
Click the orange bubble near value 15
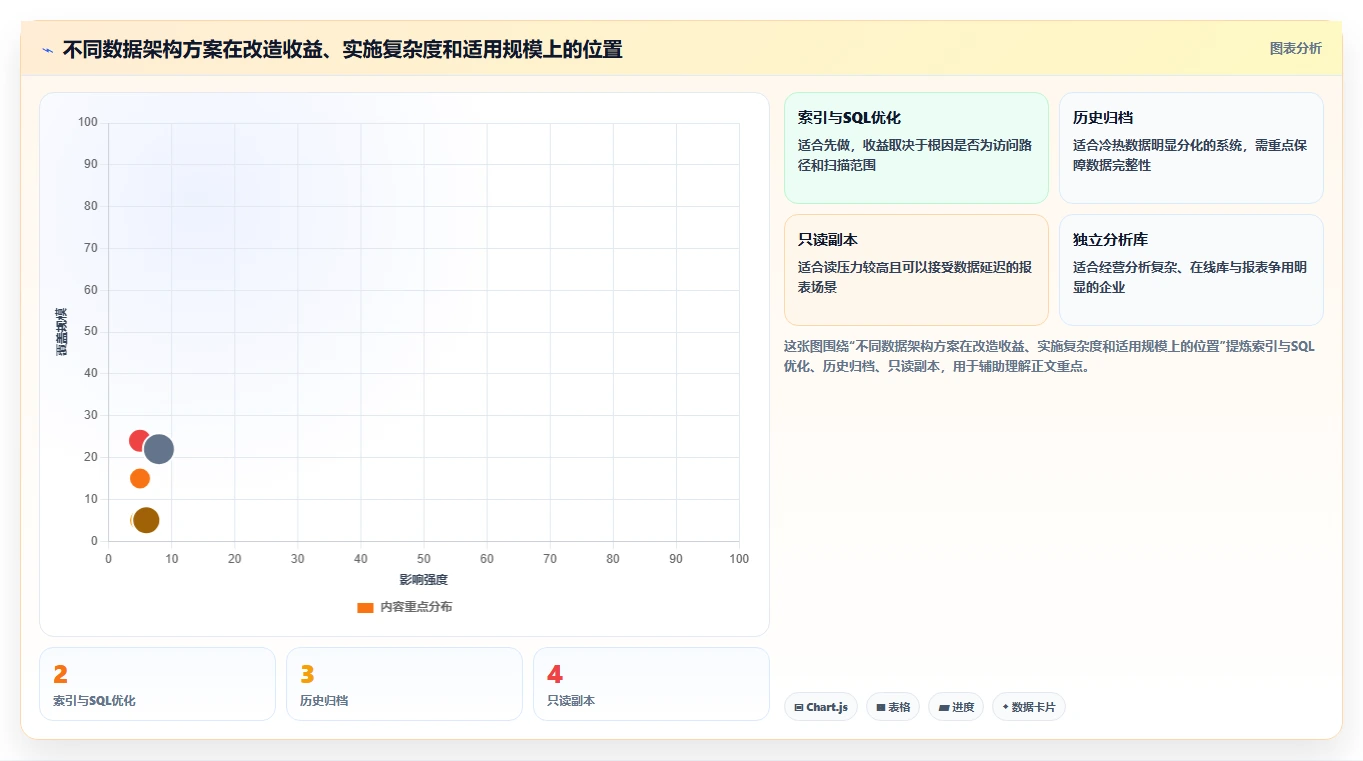(140, 478)
